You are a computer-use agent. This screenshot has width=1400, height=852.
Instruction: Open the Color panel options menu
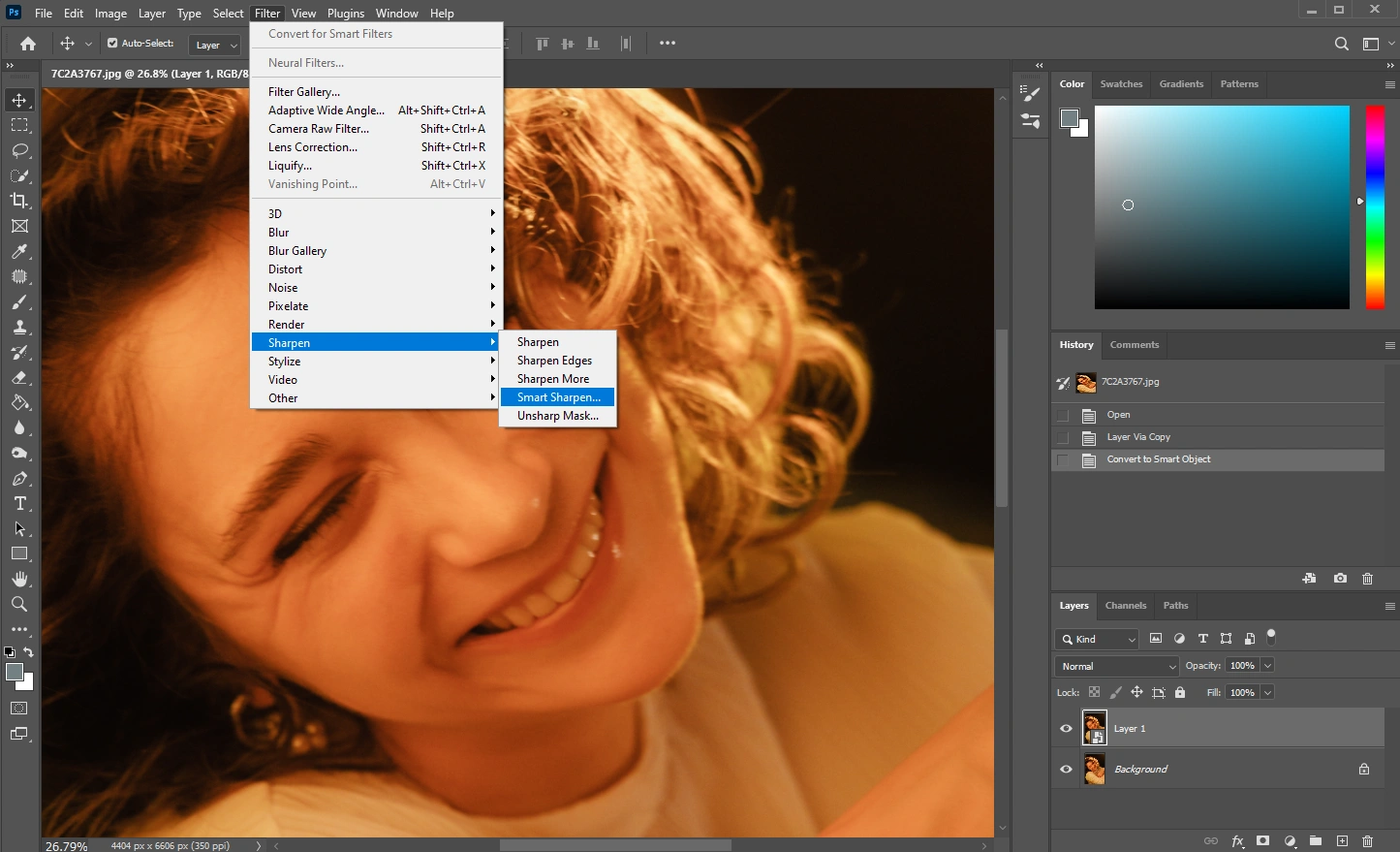click(x=1389, y=85)
